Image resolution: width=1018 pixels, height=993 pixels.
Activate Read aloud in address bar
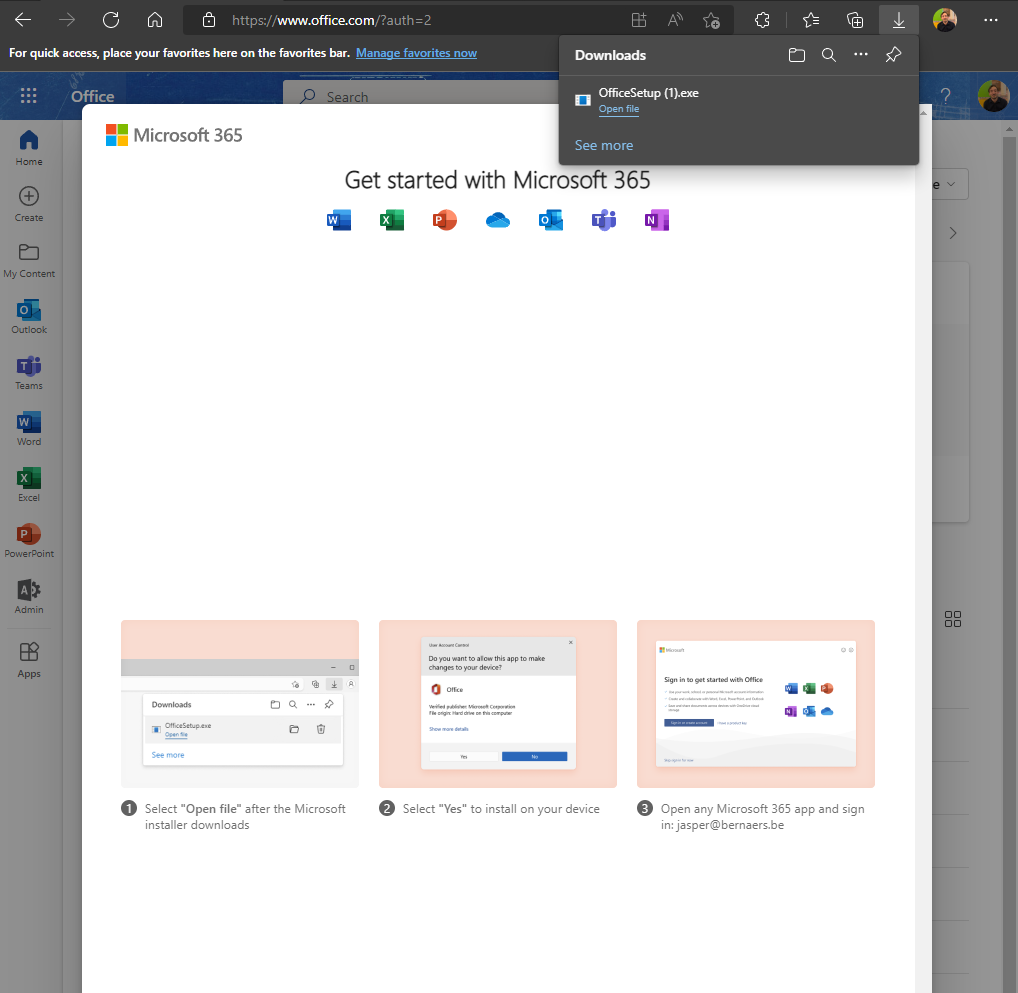[x=675, y=20]
